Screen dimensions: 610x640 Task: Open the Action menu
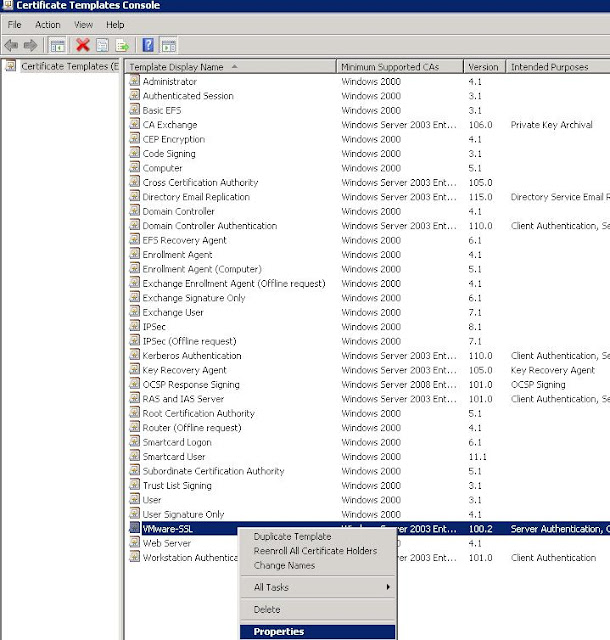point(47,25)
